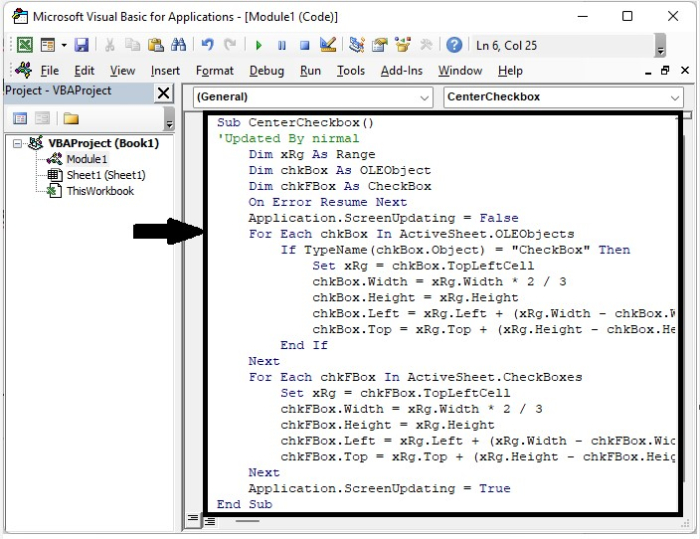
Task: Save the project with the floppy disk icon
Action: tap(82, 45)
